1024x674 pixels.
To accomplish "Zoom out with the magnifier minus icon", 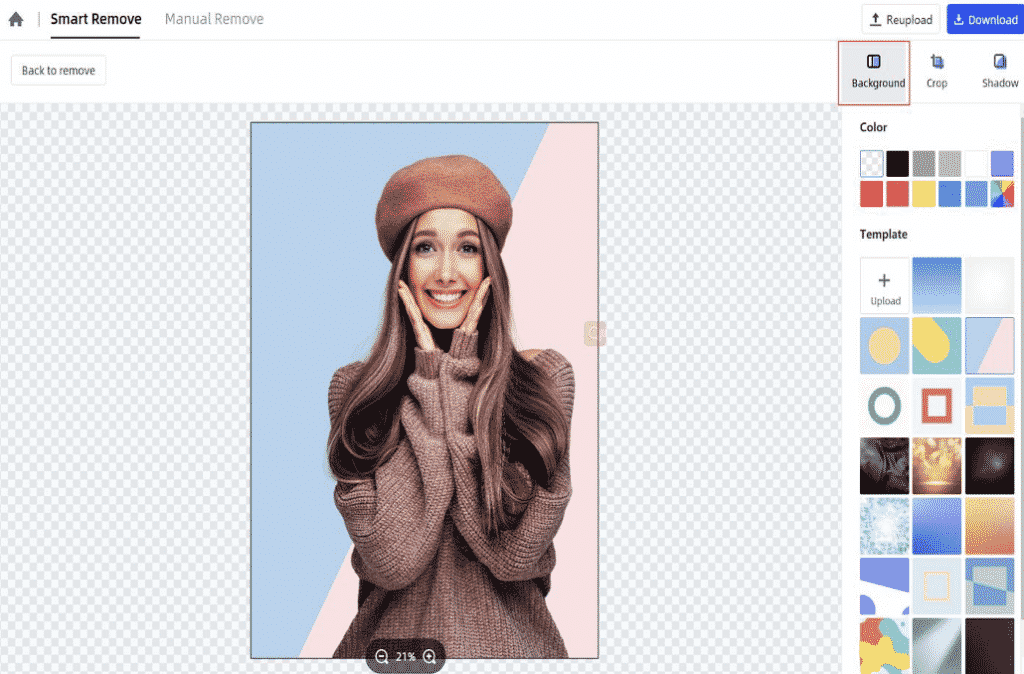I will [x=381, y=657].
